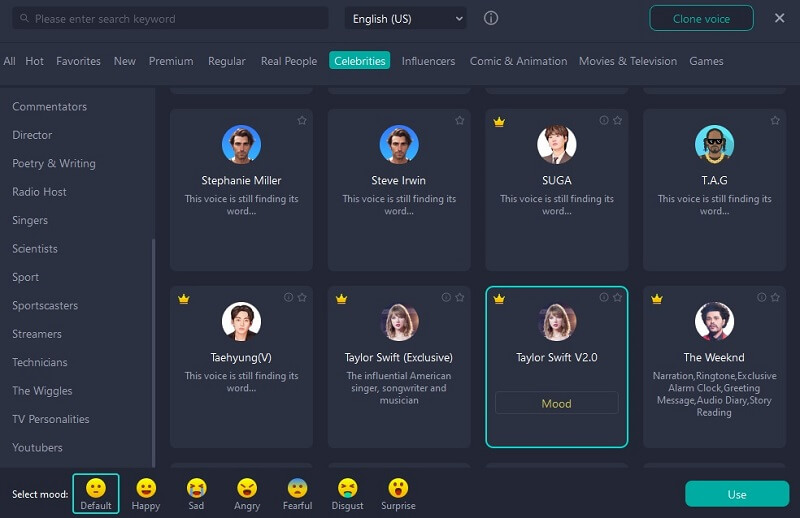Click the search magnifier icon
The width and height of the screenshot is (800, 518).
(24, 18)
